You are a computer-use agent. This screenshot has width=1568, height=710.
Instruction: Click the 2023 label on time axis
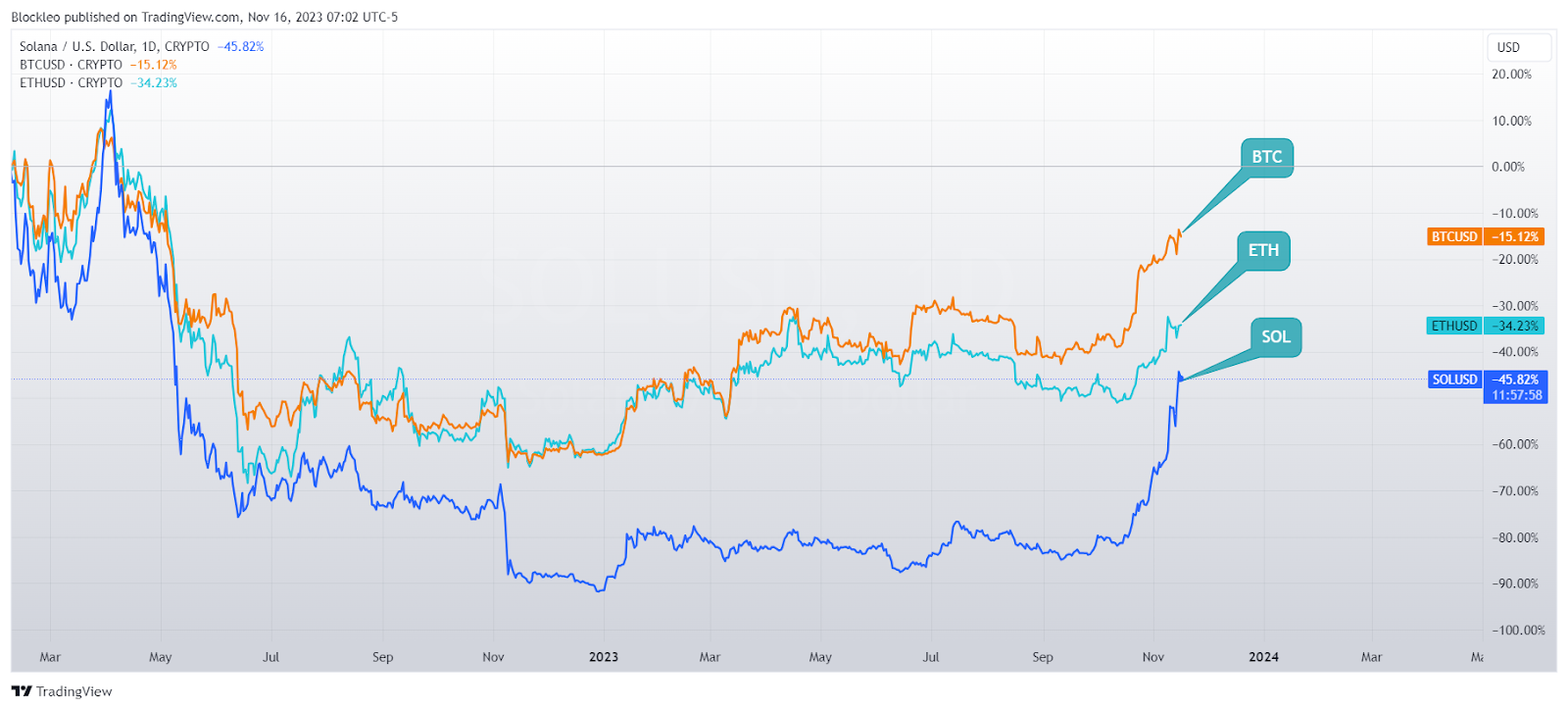click(x=604, y=657)
